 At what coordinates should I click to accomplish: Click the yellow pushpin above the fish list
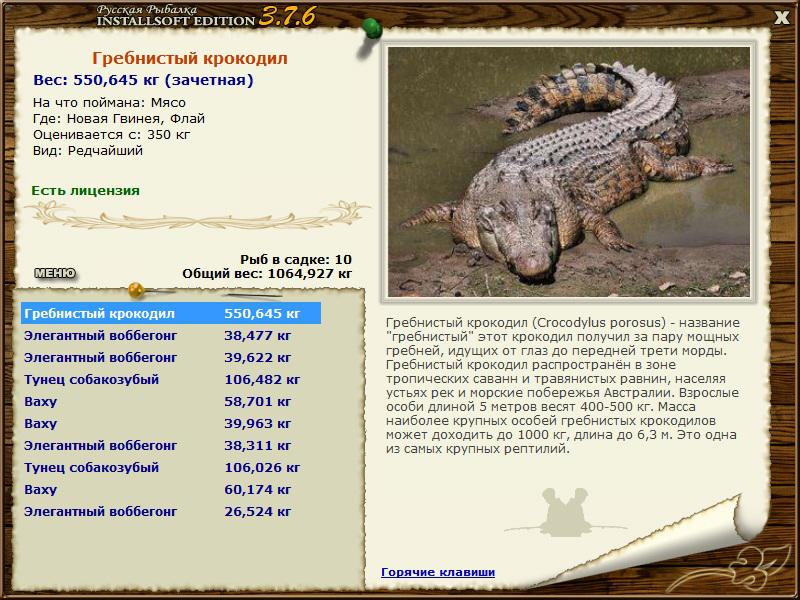pyautogui.click(x=136, y=290)
